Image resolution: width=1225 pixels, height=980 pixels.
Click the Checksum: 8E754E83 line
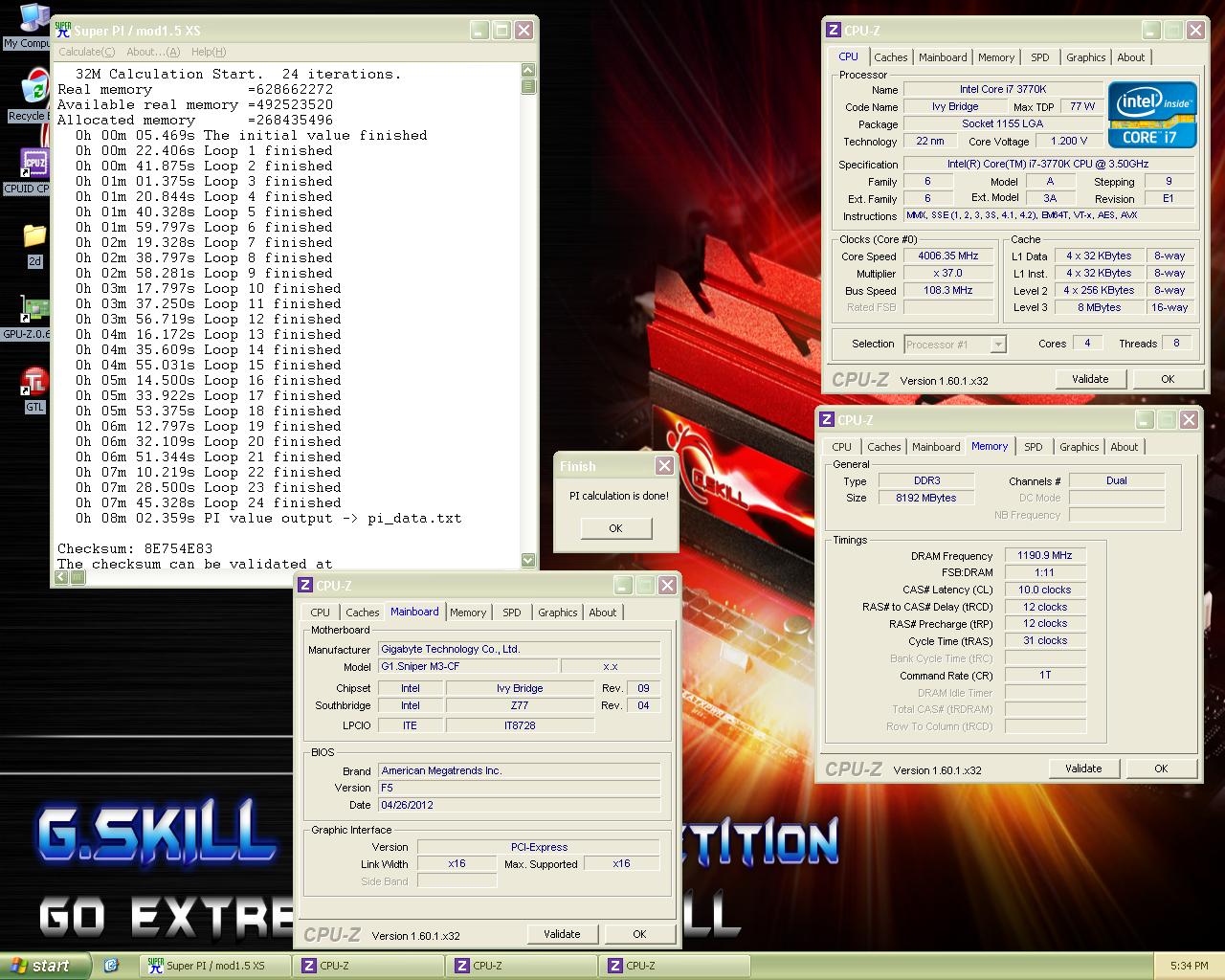click(x=135, y=548)
